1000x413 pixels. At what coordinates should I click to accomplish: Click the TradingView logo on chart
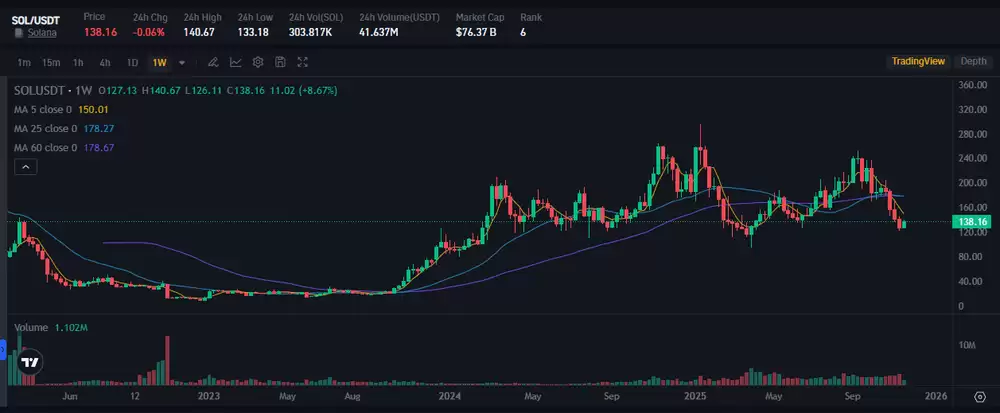31,362
